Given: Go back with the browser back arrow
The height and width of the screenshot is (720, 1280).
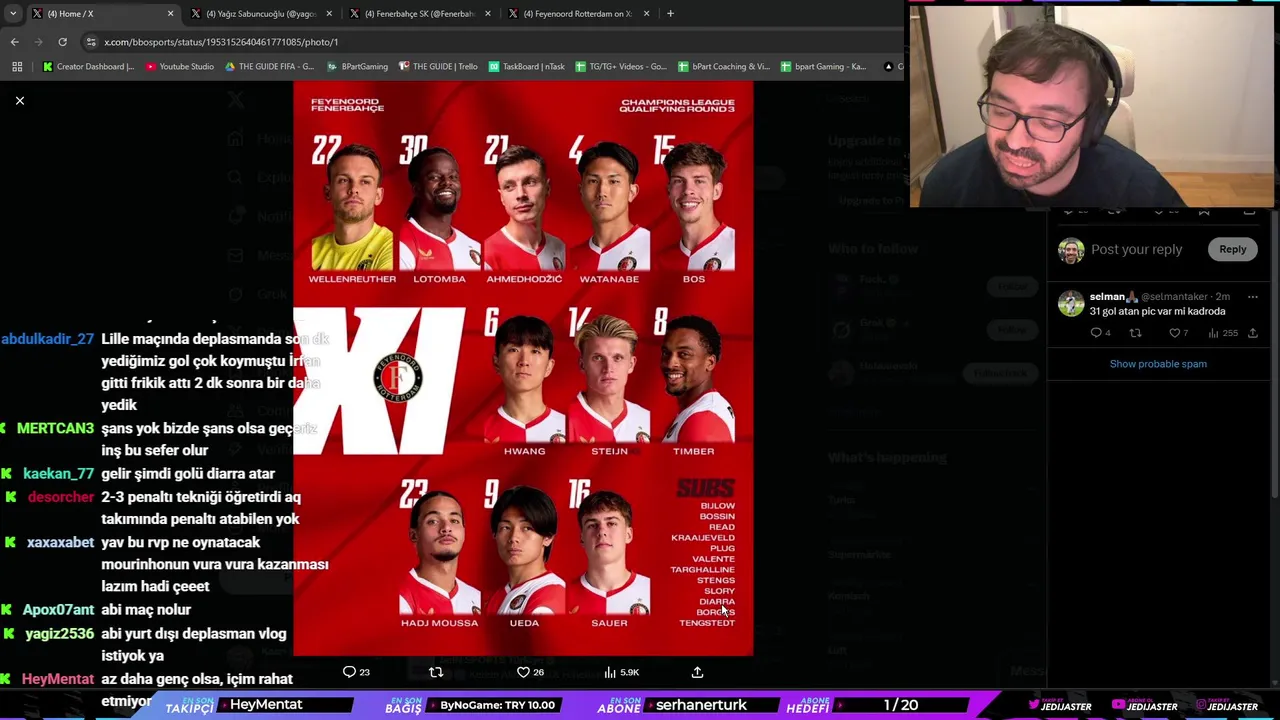Looking at the screenshot, I should coord(14,42).
